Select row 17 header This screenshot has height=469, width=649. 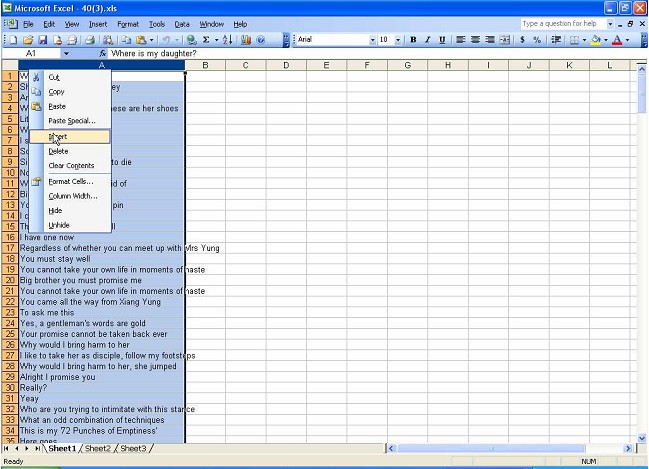pyautogui.click(x=10, y=248)
